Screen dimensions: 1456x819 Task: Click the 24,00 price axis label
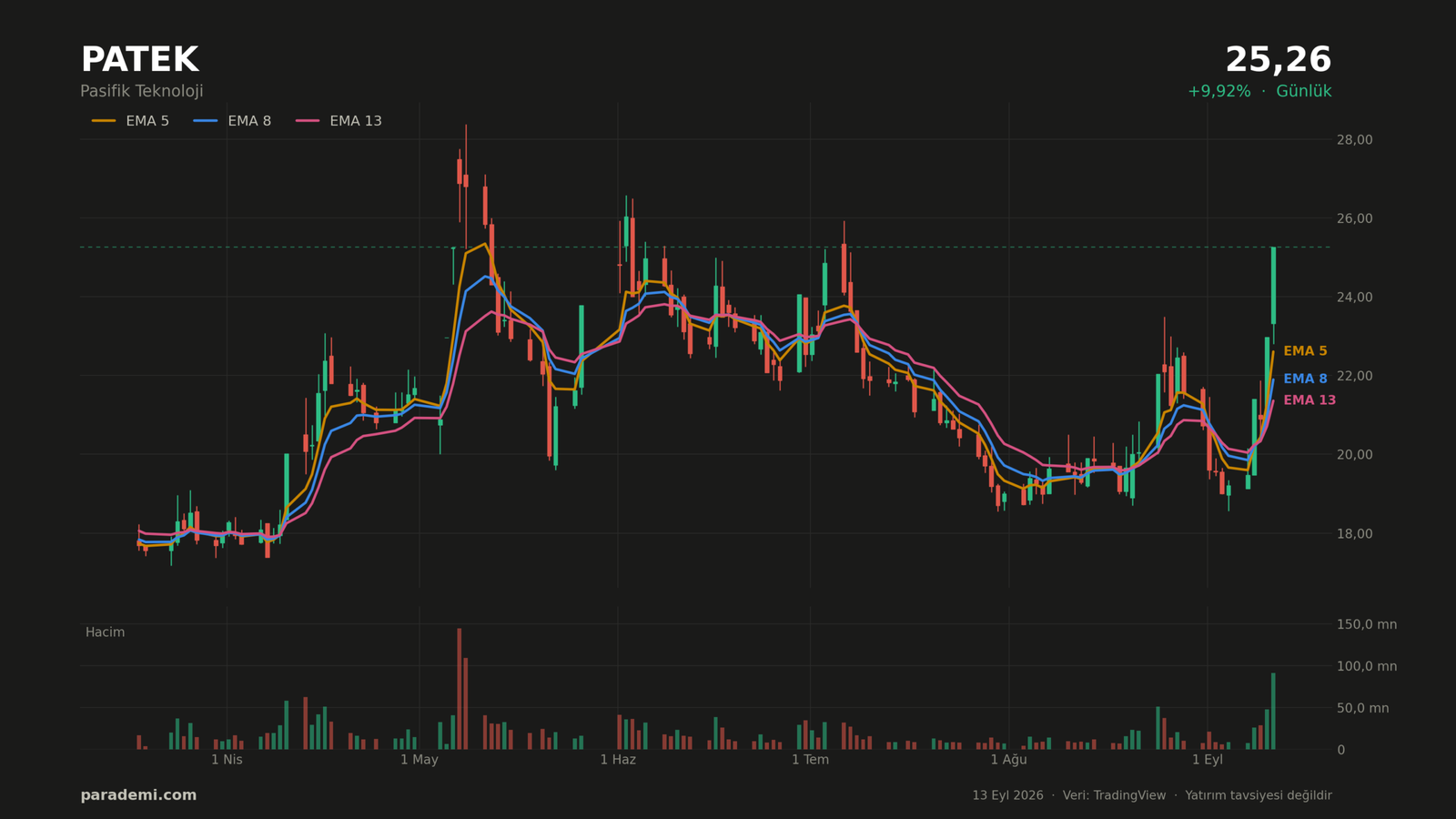1354,297
